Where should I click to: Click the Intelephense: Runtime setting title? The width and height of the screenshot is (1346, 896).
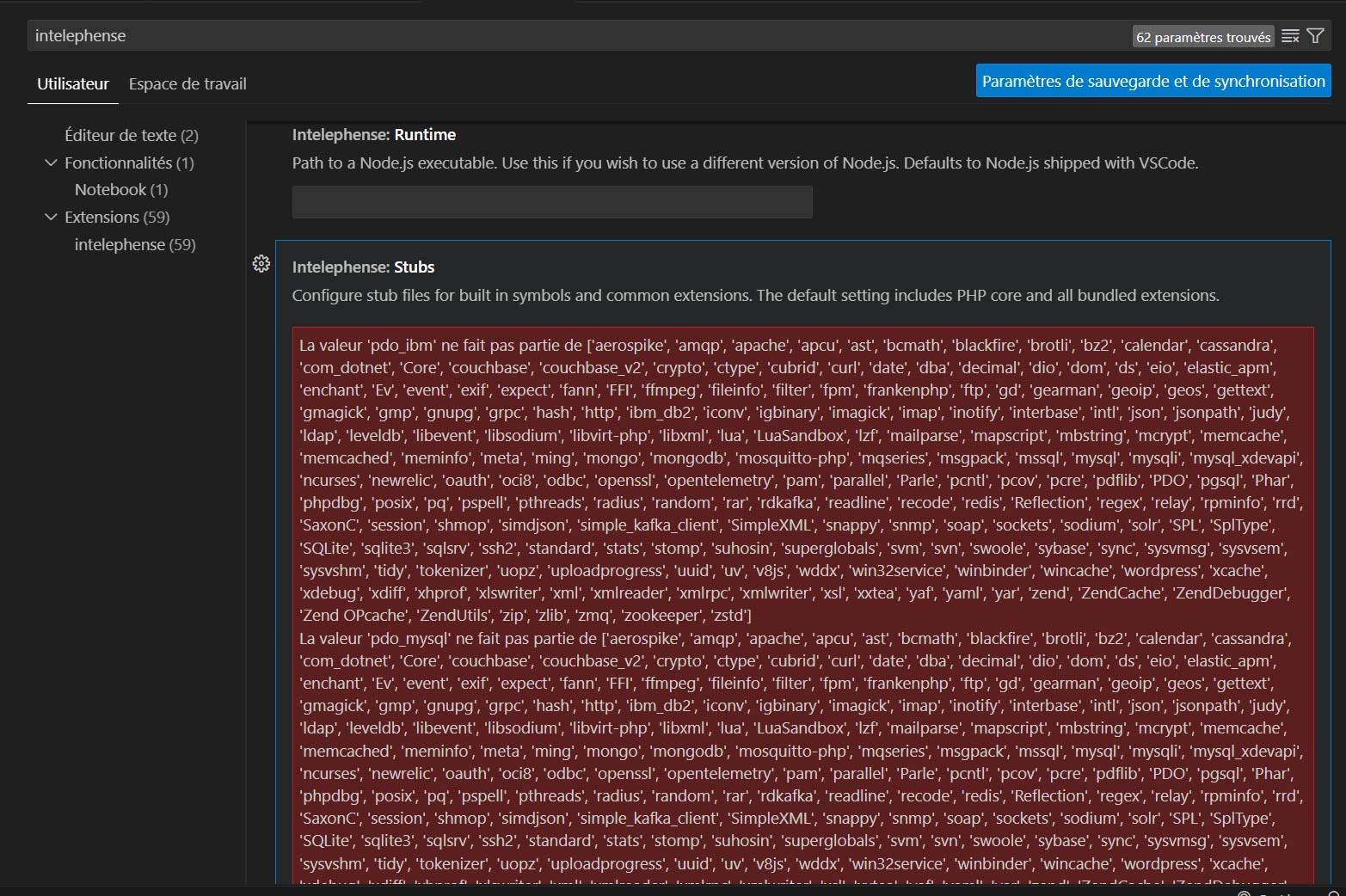pos(374,135)
